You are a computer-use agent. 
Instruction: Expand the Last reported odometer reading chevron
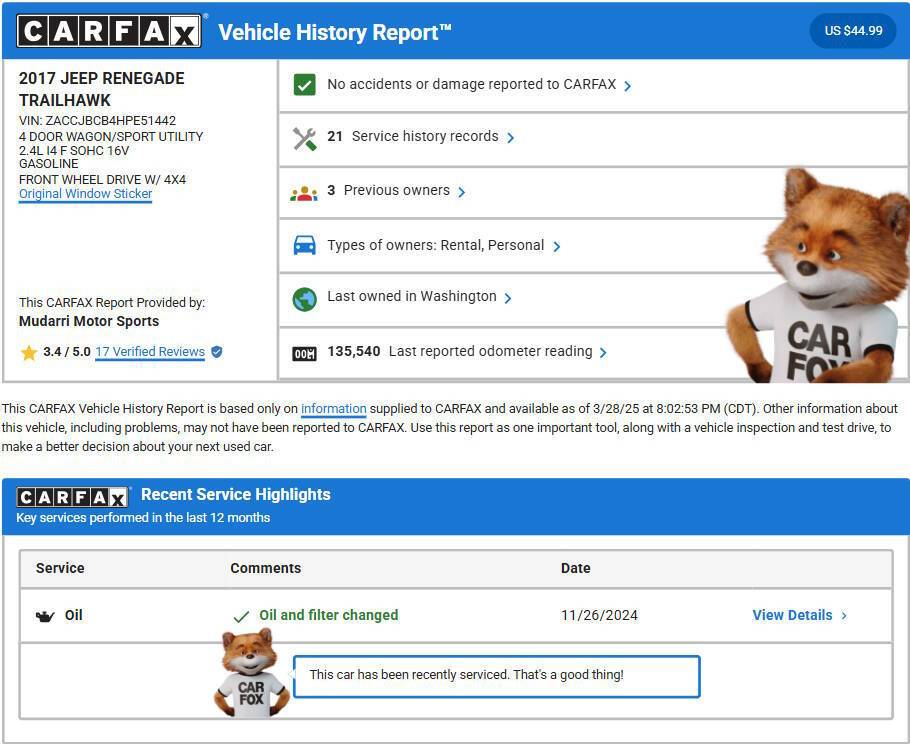tap(603, 353)
